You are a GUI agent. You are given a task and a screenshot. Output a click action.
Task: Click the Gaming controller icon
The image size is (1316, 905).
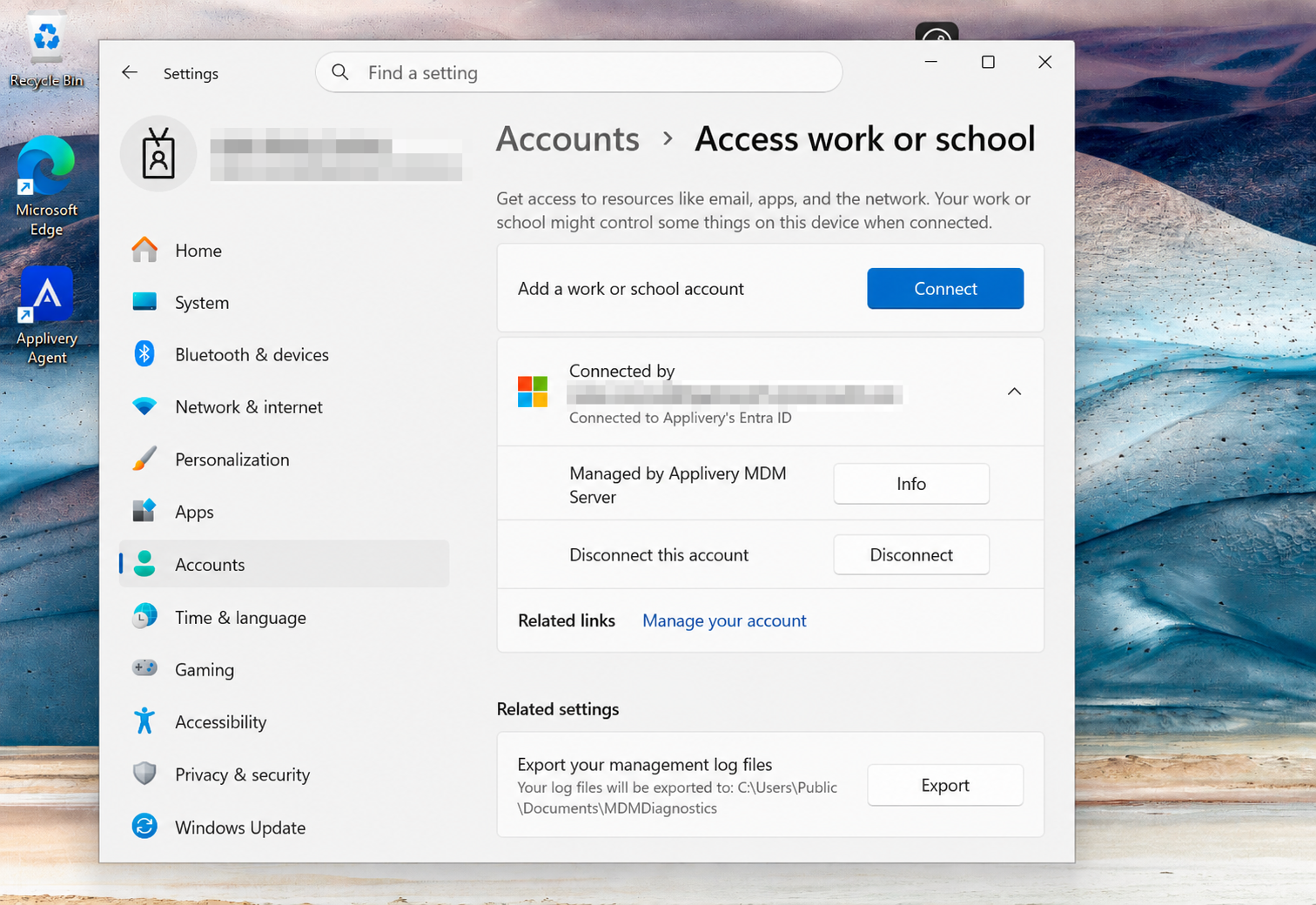point(144,668)
